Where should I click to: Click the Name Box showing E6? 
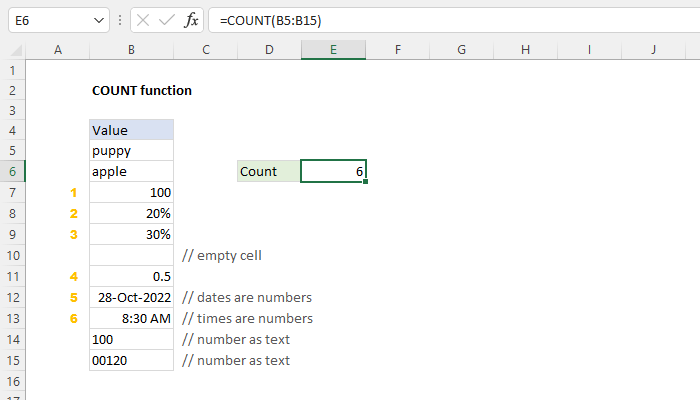tap(58, 21)
